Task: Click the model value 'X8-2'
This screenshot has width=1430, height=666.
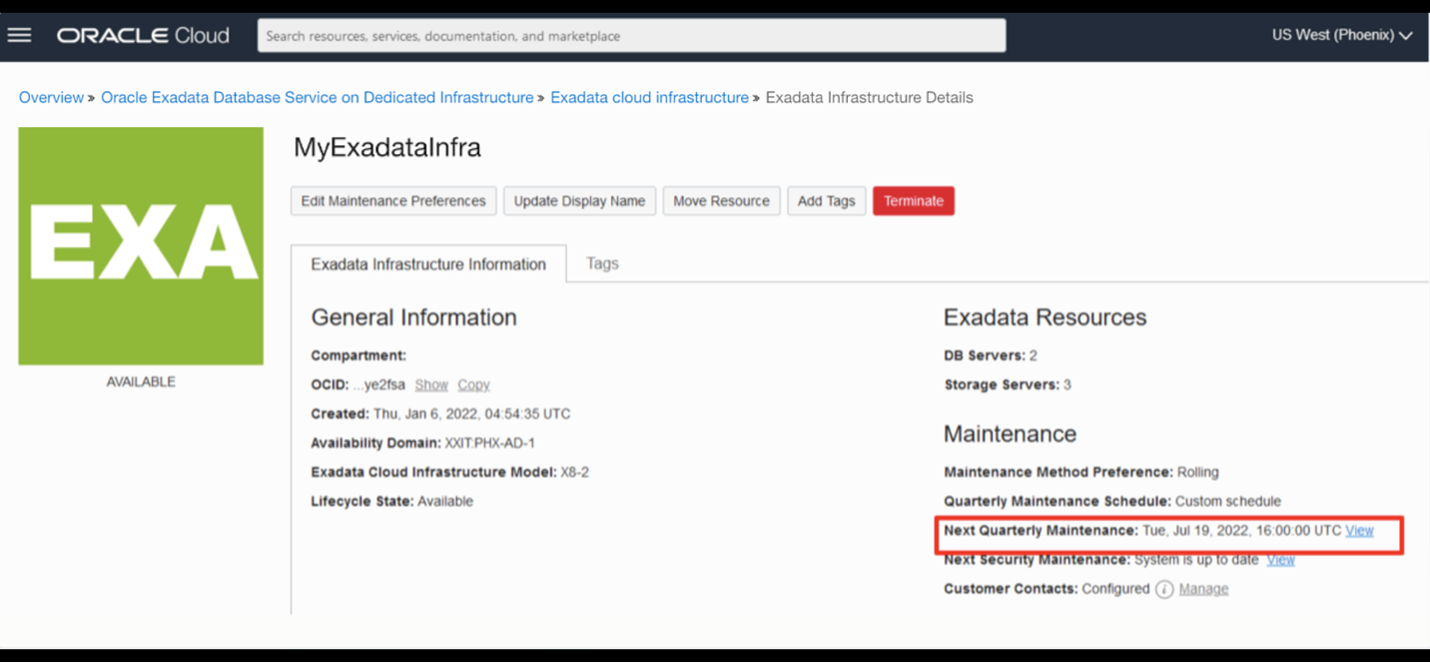Action: click(575, 472)
